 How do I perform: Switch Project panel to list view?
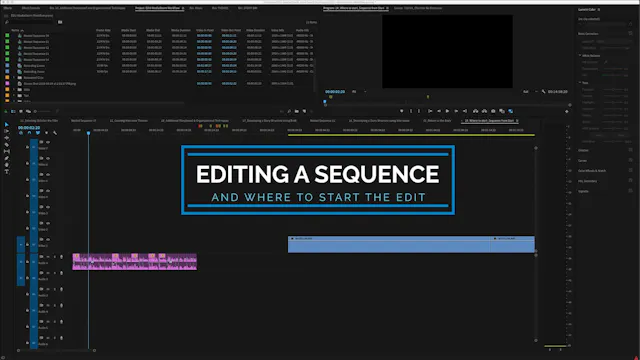point(13,111)
